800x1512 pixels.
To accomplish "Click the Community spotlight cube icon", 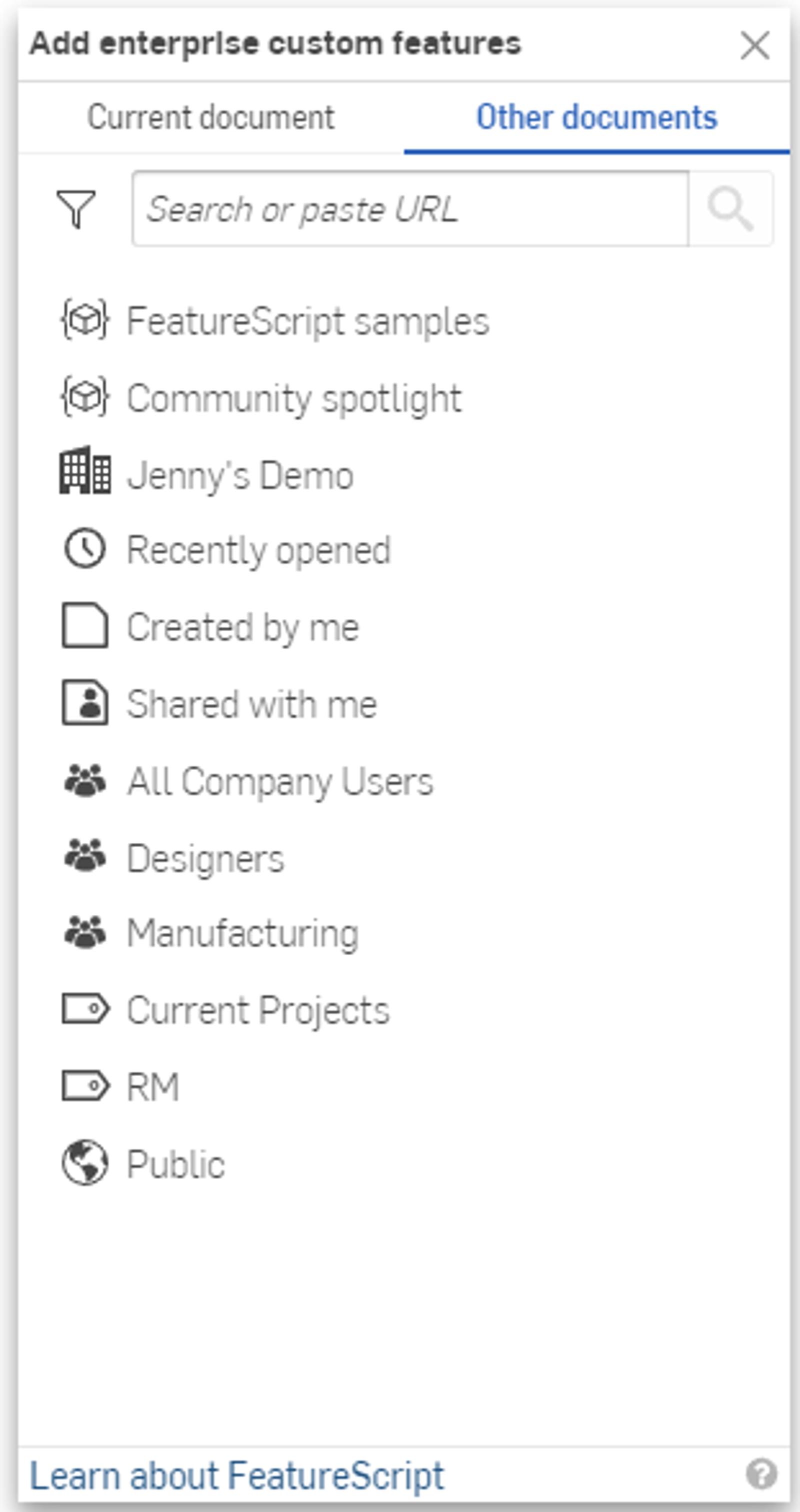I will coord(85,397).
